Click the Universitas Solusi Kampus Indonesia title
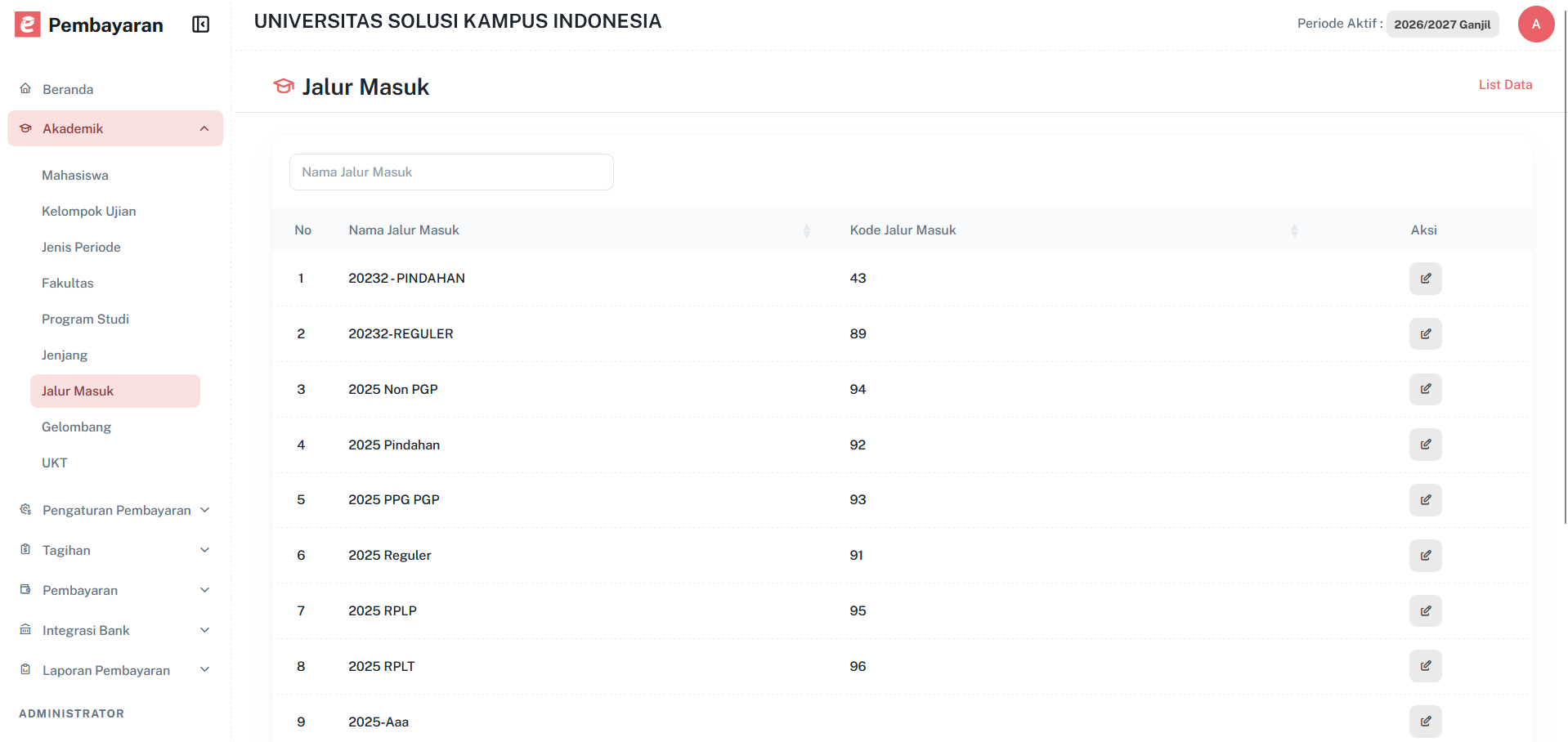 [x=458, y=21]
